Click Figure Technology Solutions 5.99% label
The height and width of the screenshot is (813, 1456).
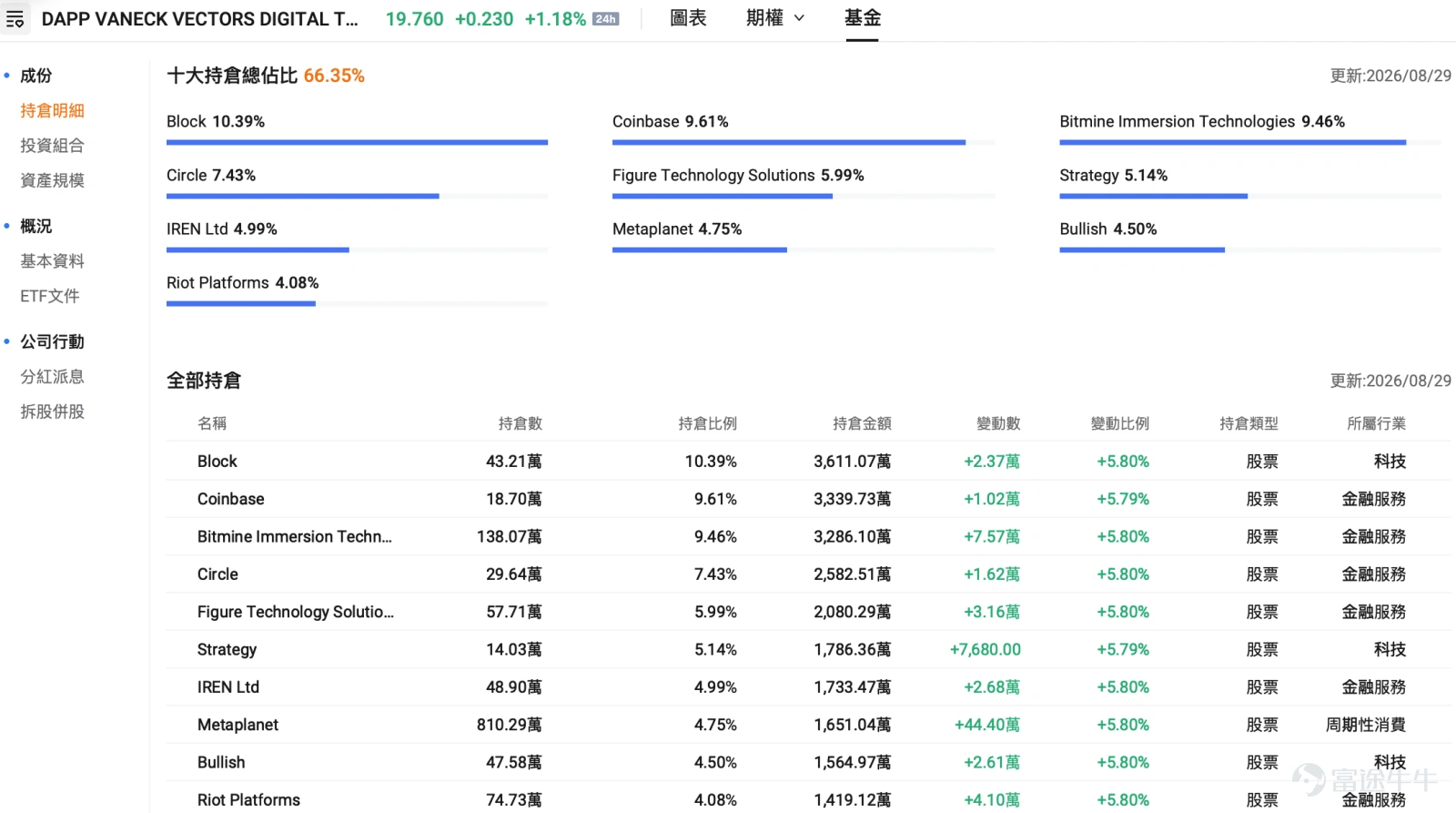[x=738, y=175]
